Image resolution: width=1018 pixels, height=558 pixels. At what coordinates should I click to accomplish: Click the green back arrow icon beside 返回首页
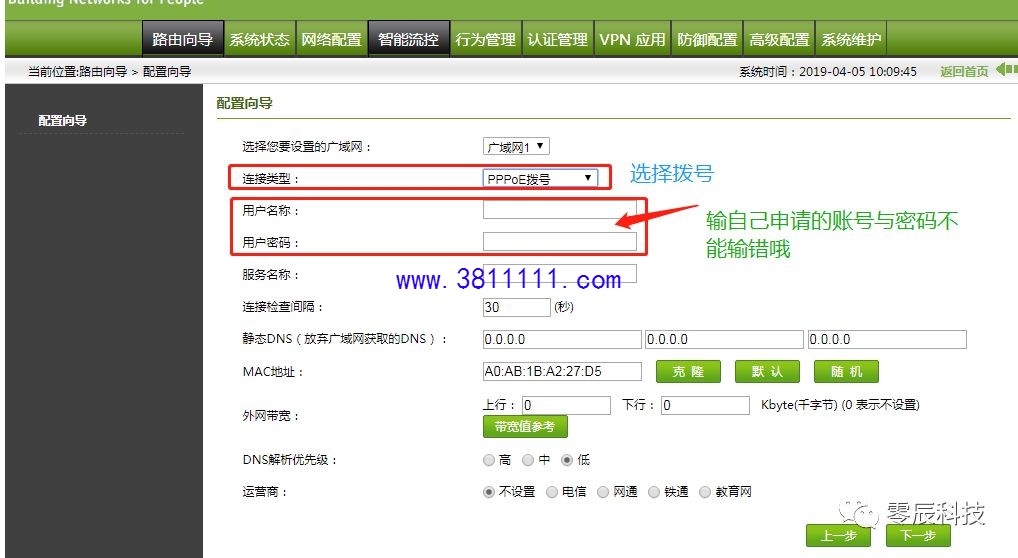pos(1006,70)
